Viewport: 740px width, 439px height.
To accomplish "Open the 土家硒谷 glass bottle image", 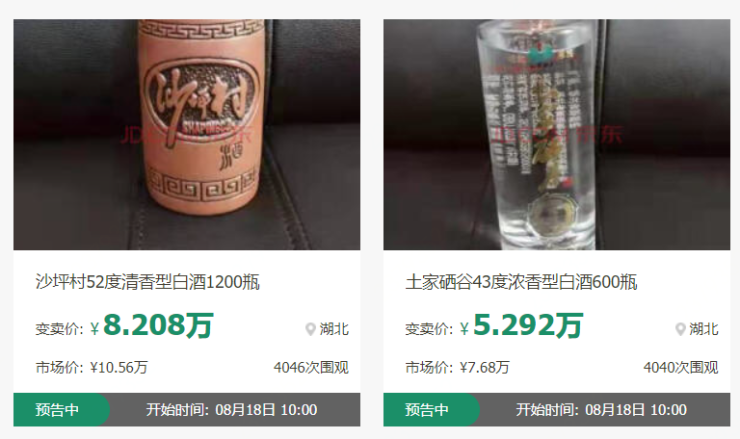I will pyautogui.click(x=556, y=135).
